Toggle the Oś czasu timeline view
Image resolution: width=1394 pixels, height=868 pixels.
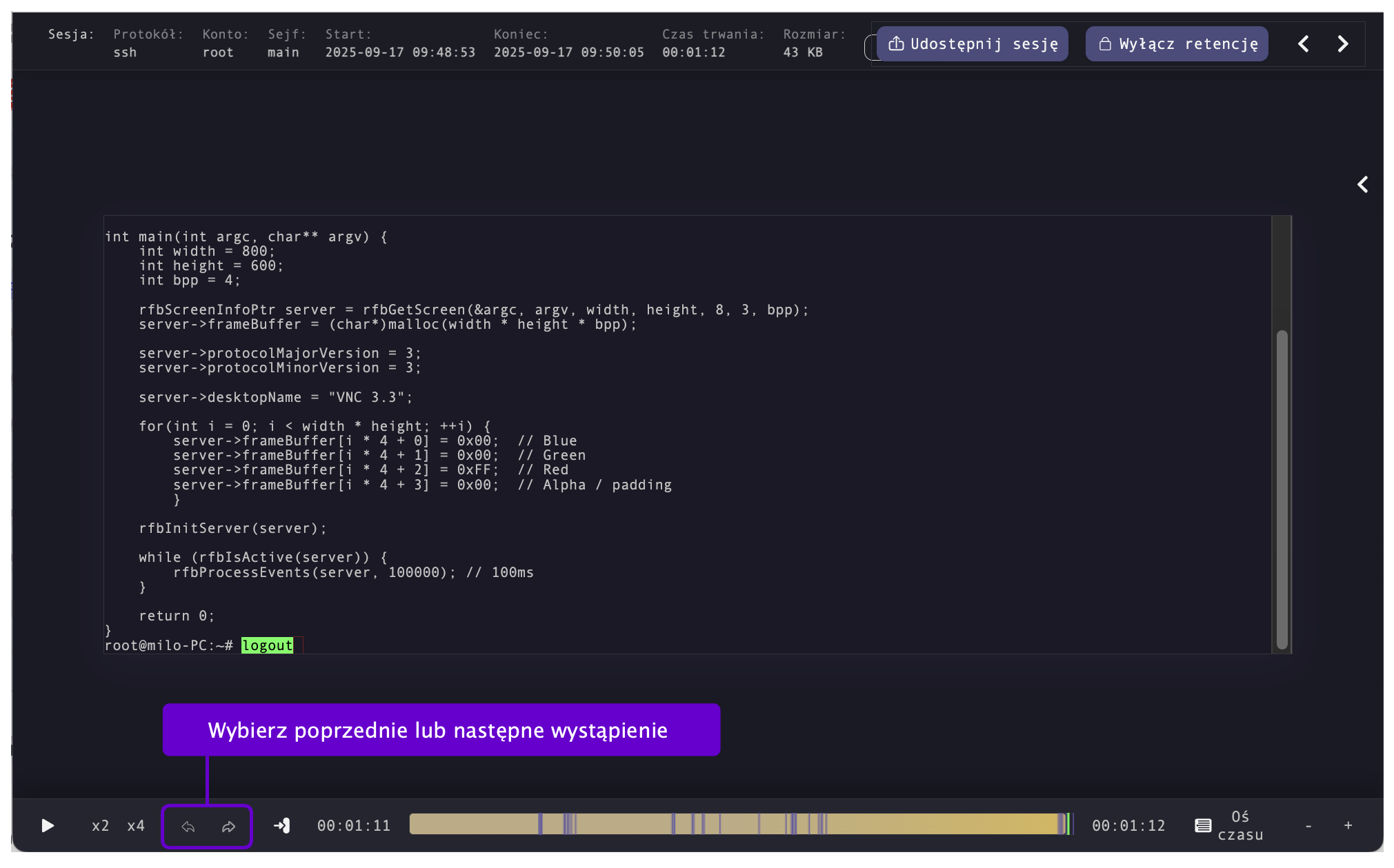coord(1239,825)
